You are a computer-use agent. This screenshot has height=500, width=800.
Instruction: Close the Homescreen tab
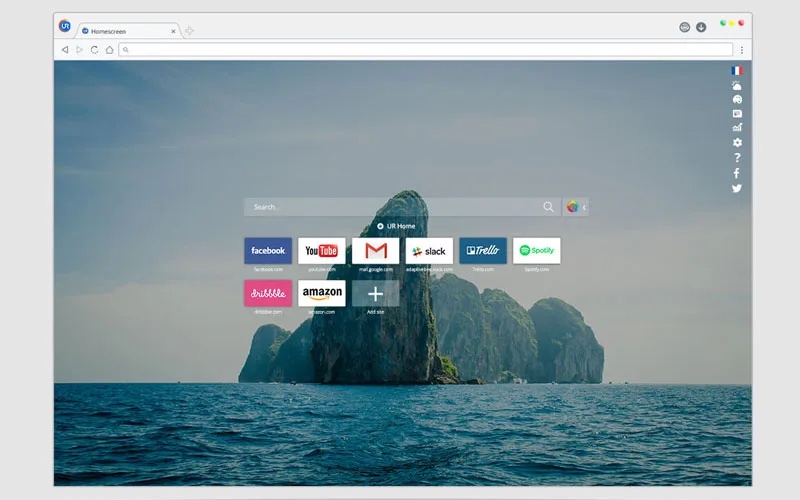tap(173, 31)
